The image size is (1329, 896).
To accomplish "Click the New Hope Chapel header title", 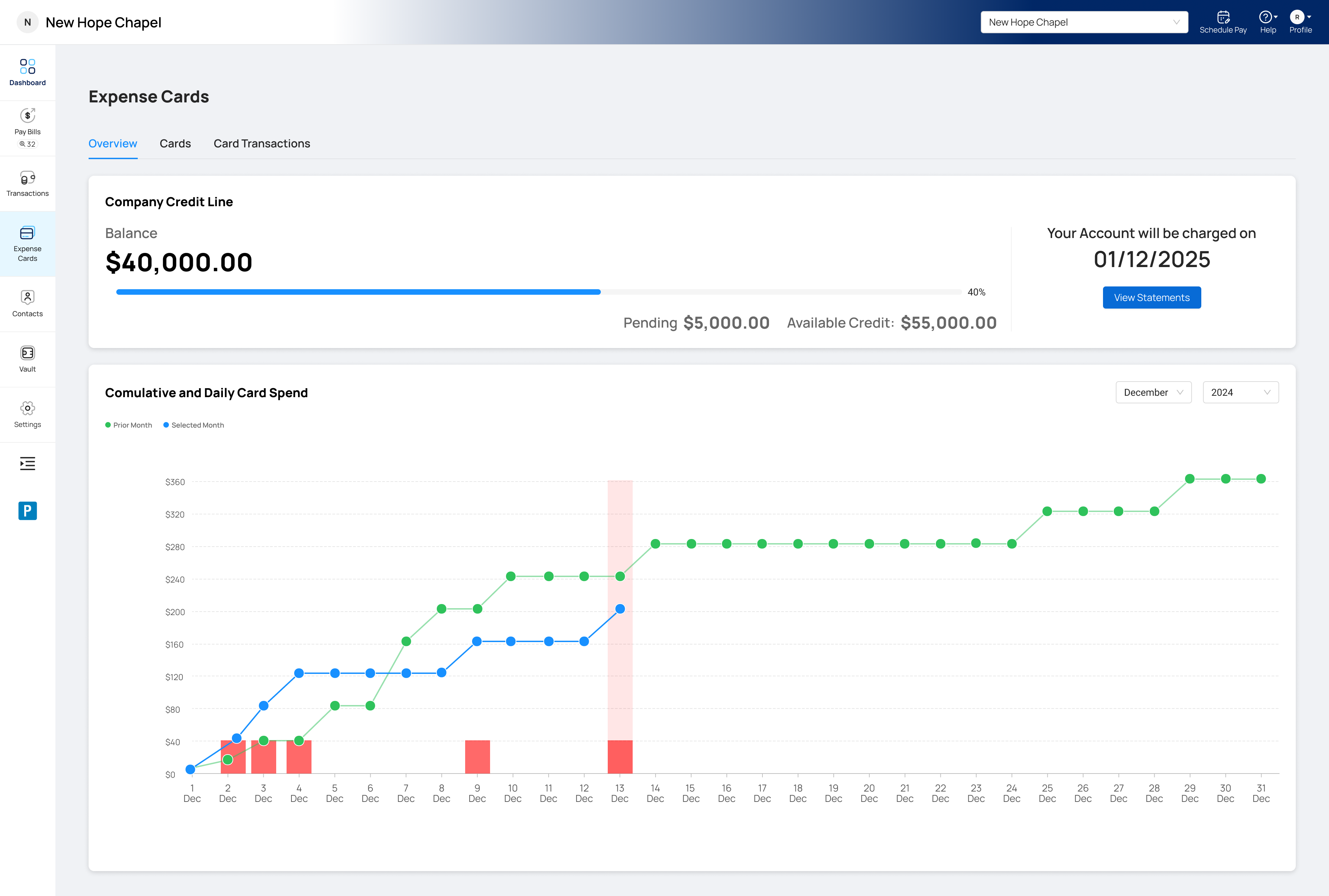I will (103, 22).
